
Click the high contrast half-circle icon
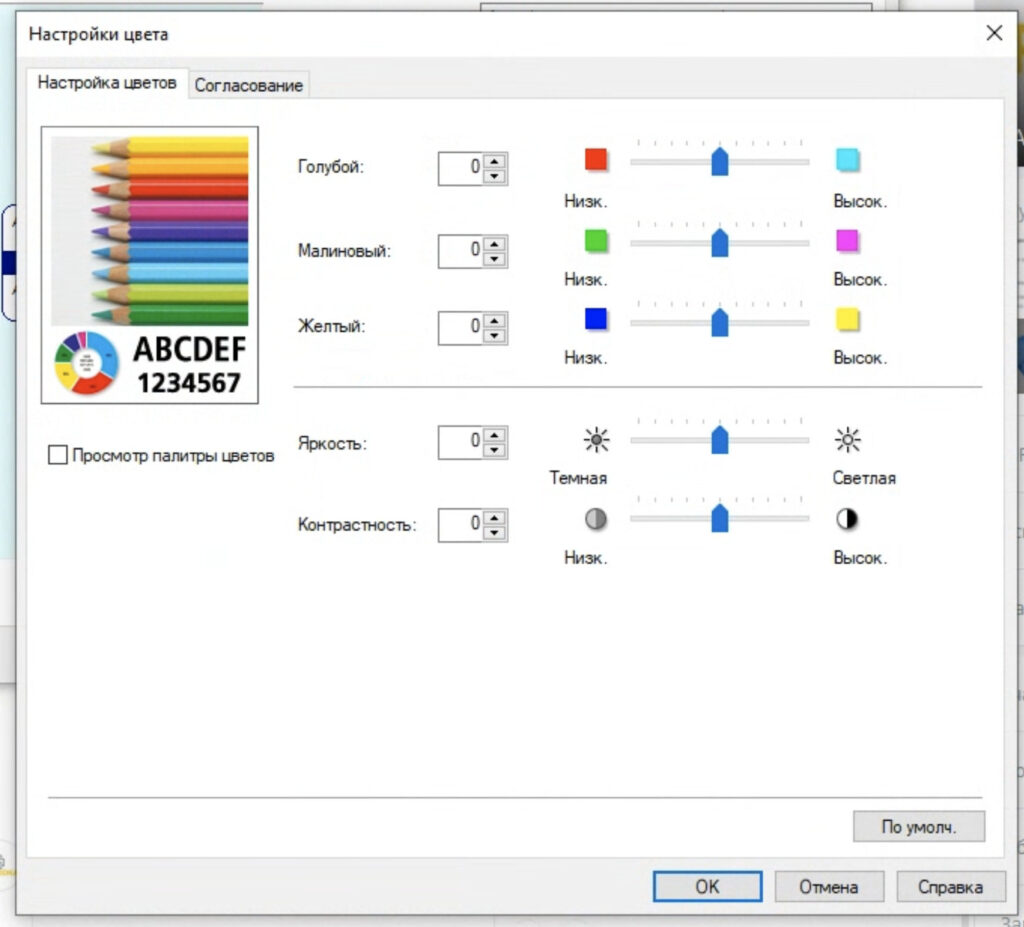pyautogui.click(x=847, y=519)
